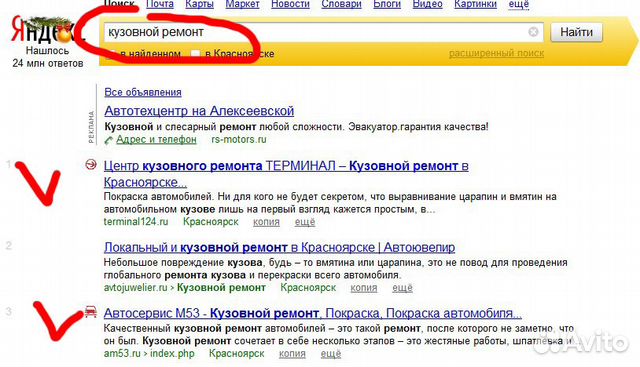
Task: Switch to the Блоги tab
Action: click(387, 4)
